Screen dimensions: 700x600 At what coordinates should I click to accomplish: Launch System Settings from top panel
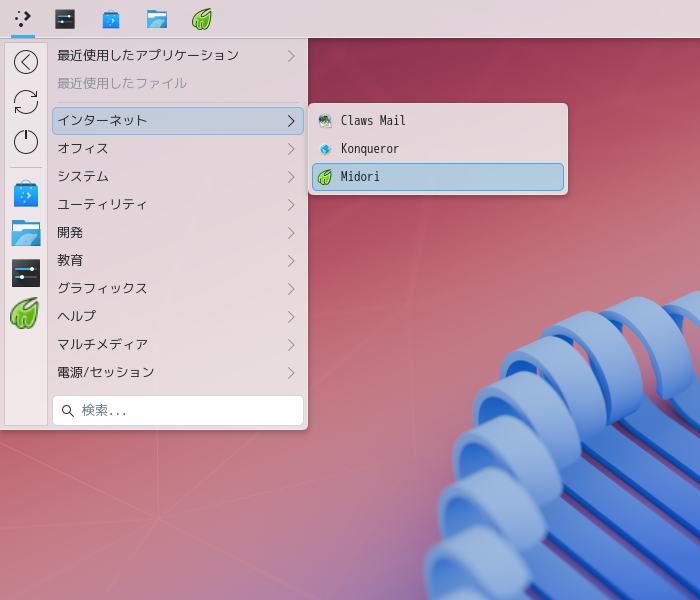(x=65, y=19)
